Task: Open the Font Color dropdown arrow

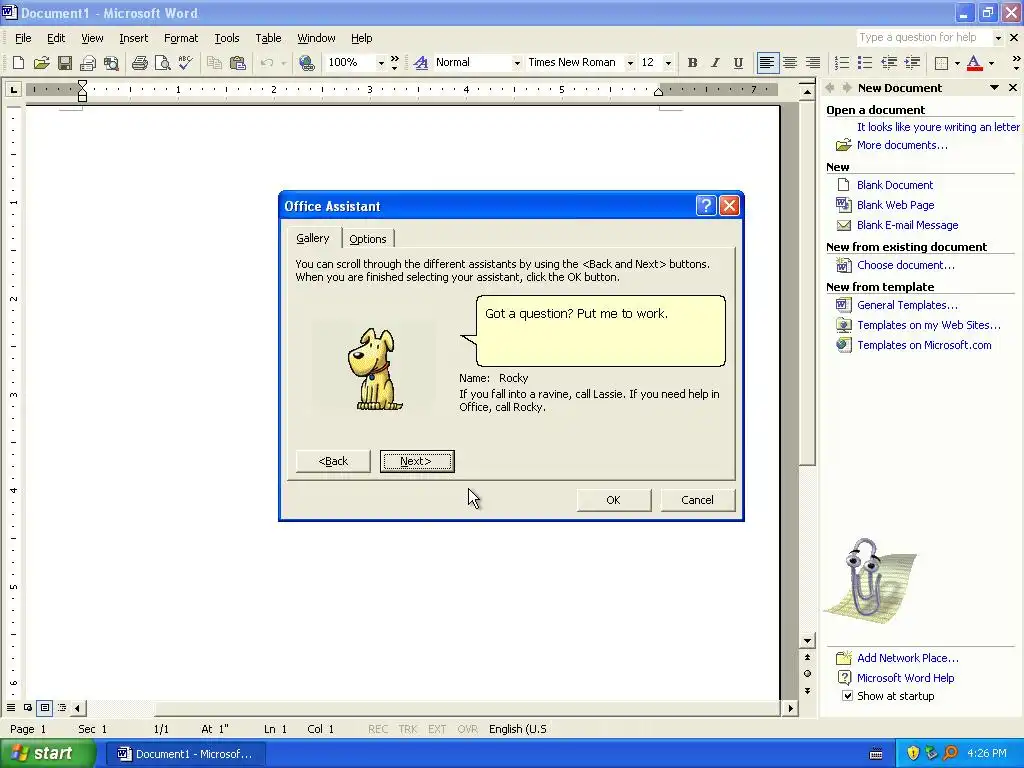Action: (x=991, y=63)
